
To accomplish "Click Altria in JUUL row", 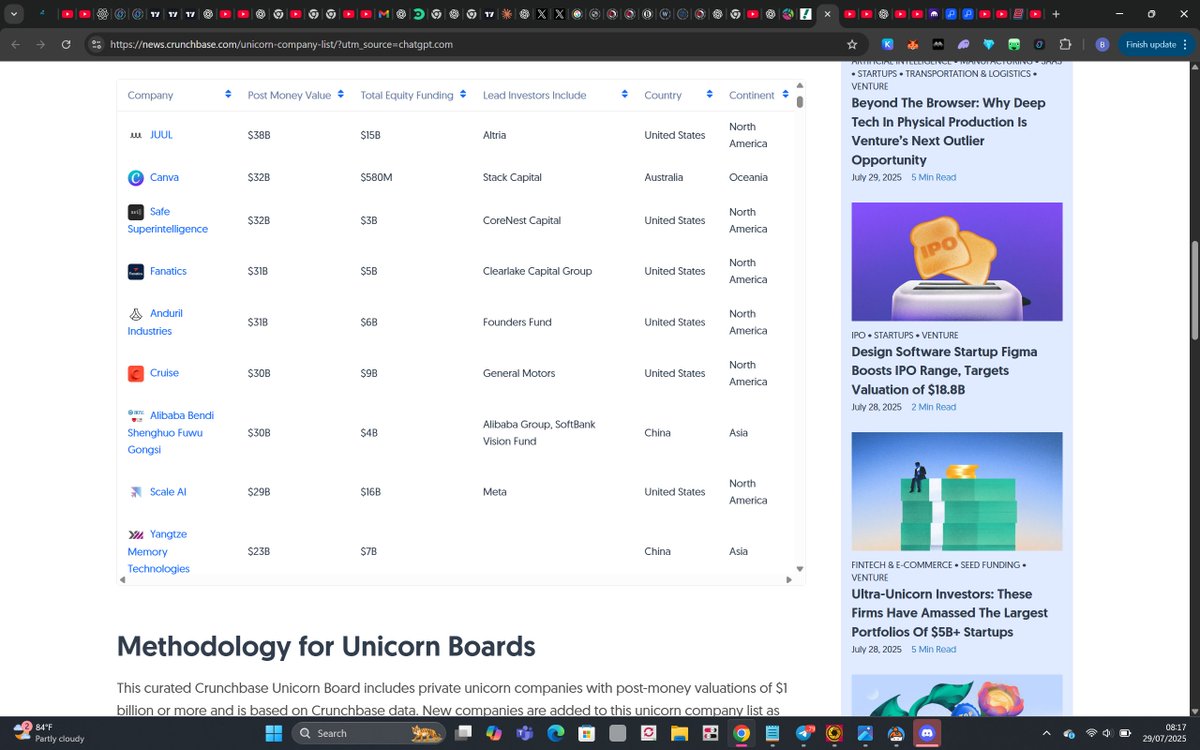I will pyautogui.click(x=494, y=135).
